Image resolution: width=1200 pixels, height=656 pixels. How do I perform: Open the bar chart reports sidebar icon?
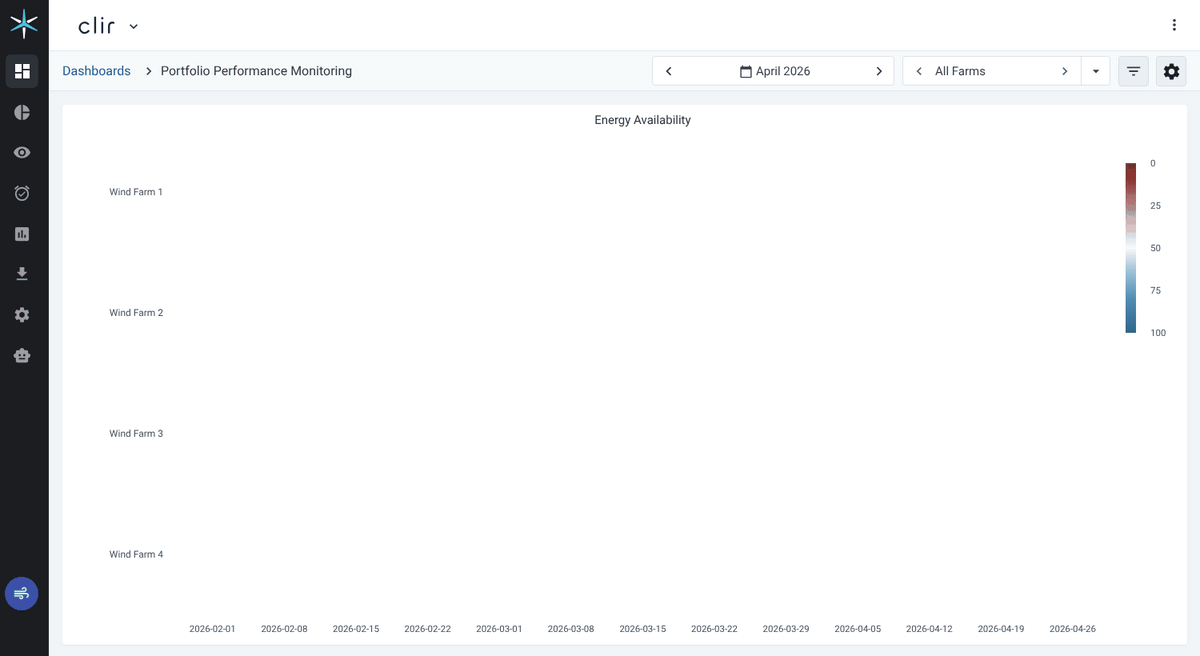(x=22, y=234)
